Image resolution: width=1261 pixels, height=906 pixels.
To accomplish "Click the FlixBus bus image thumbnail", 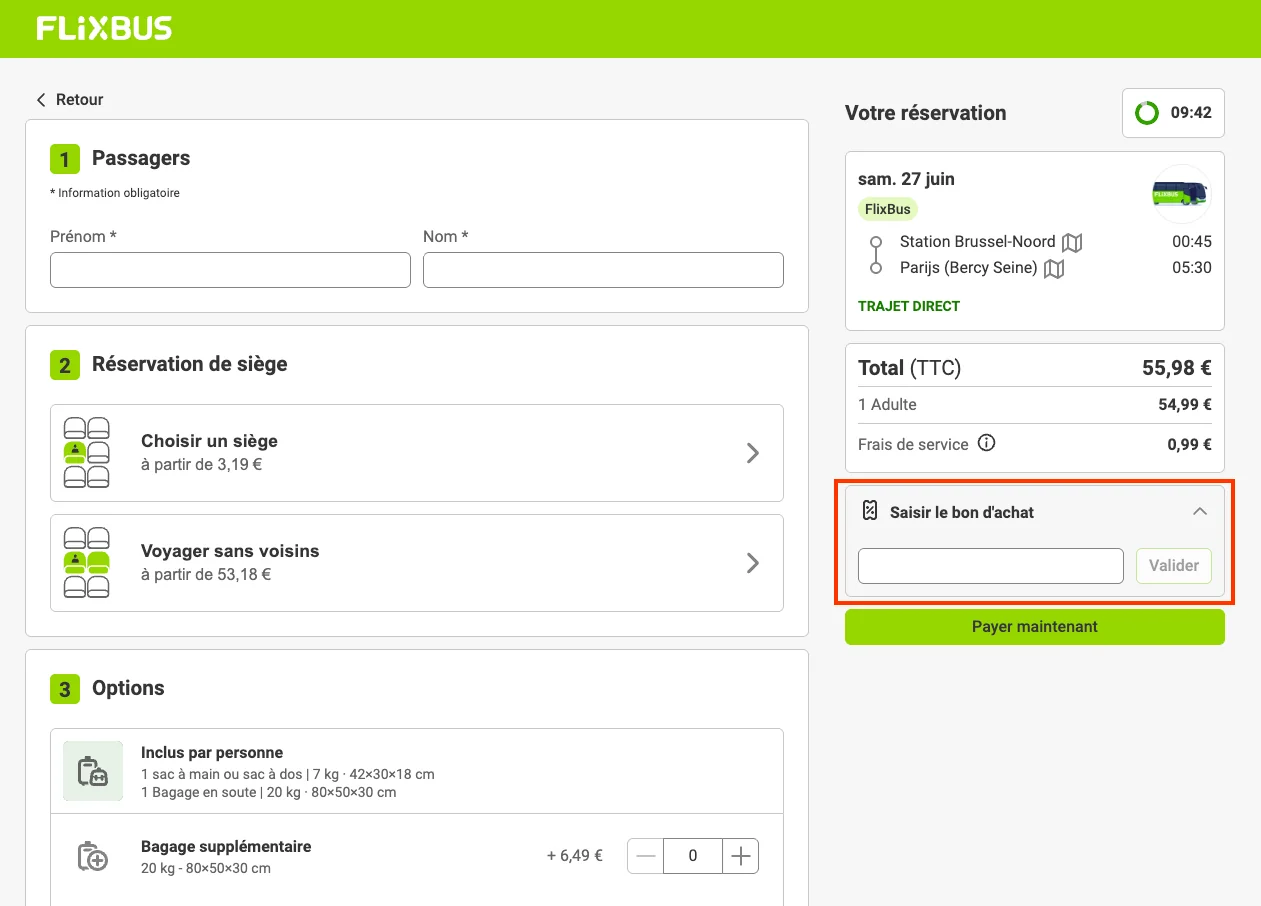I will pos(1181,194).
